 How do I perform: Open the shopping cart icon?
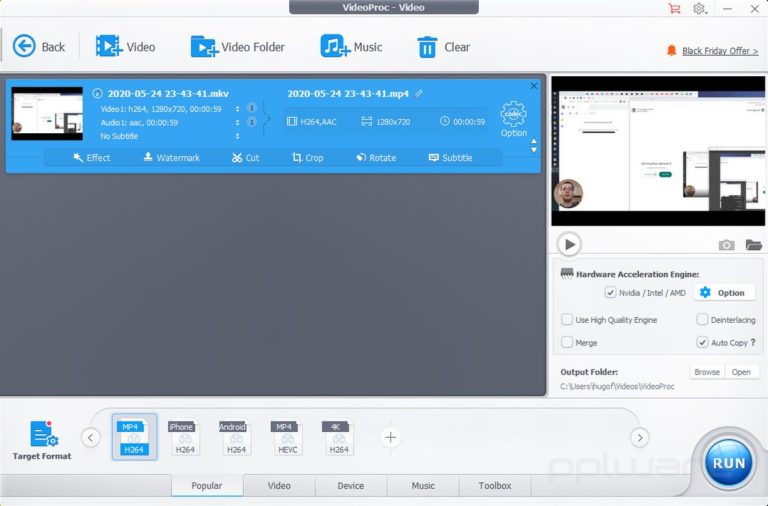674,8
